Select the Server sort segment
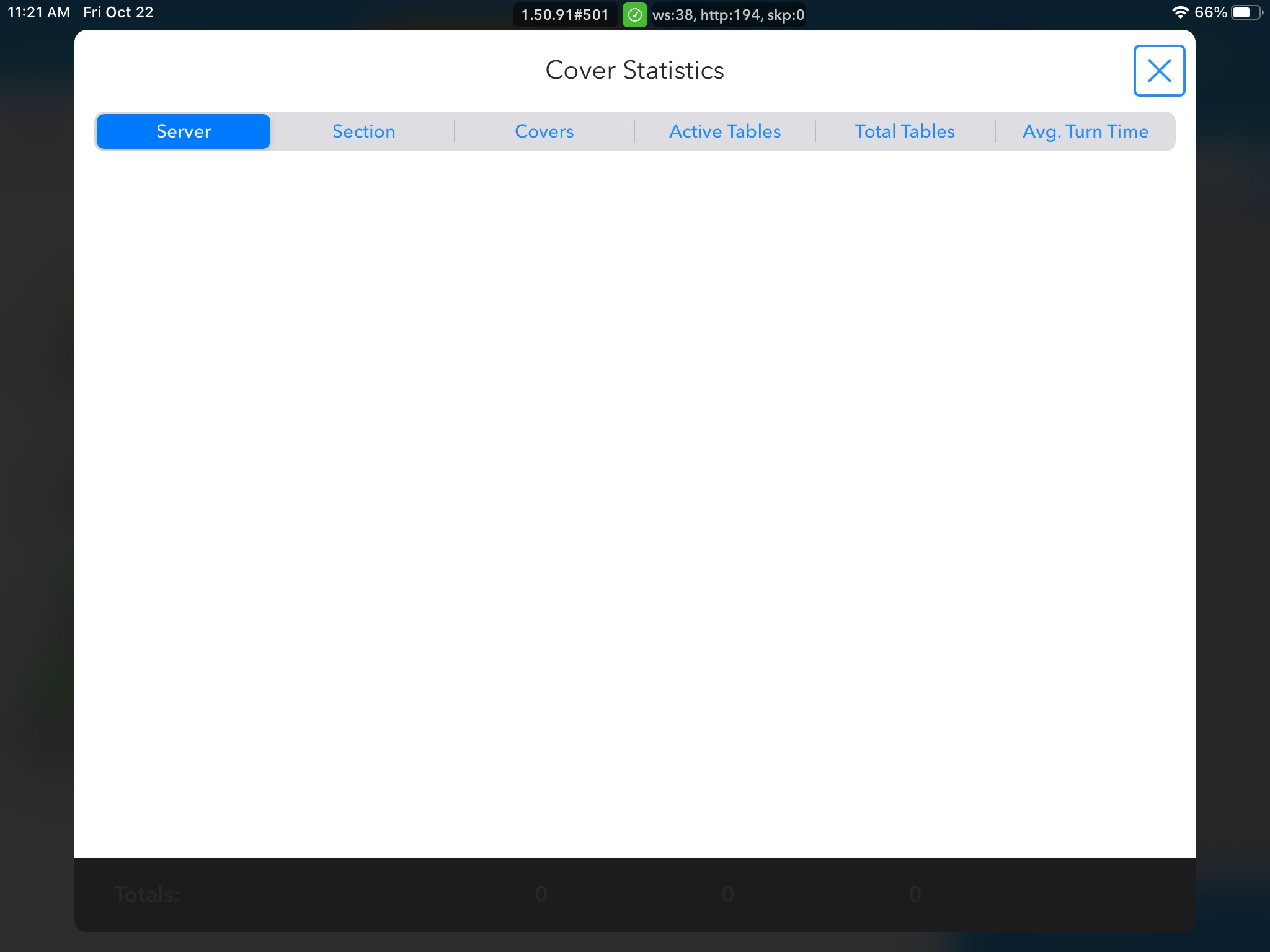 point(184,131)
